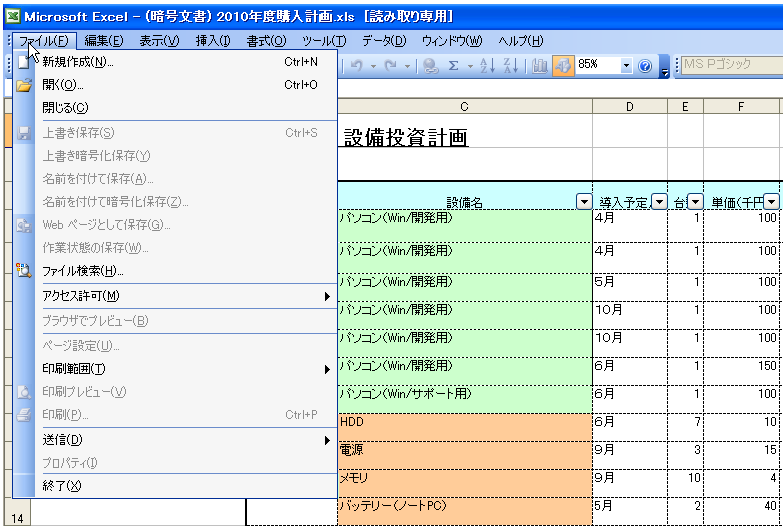This screenshot has height=526, width=783.
Task: Select the orange HDD cell
Action: tap(464, 424)
